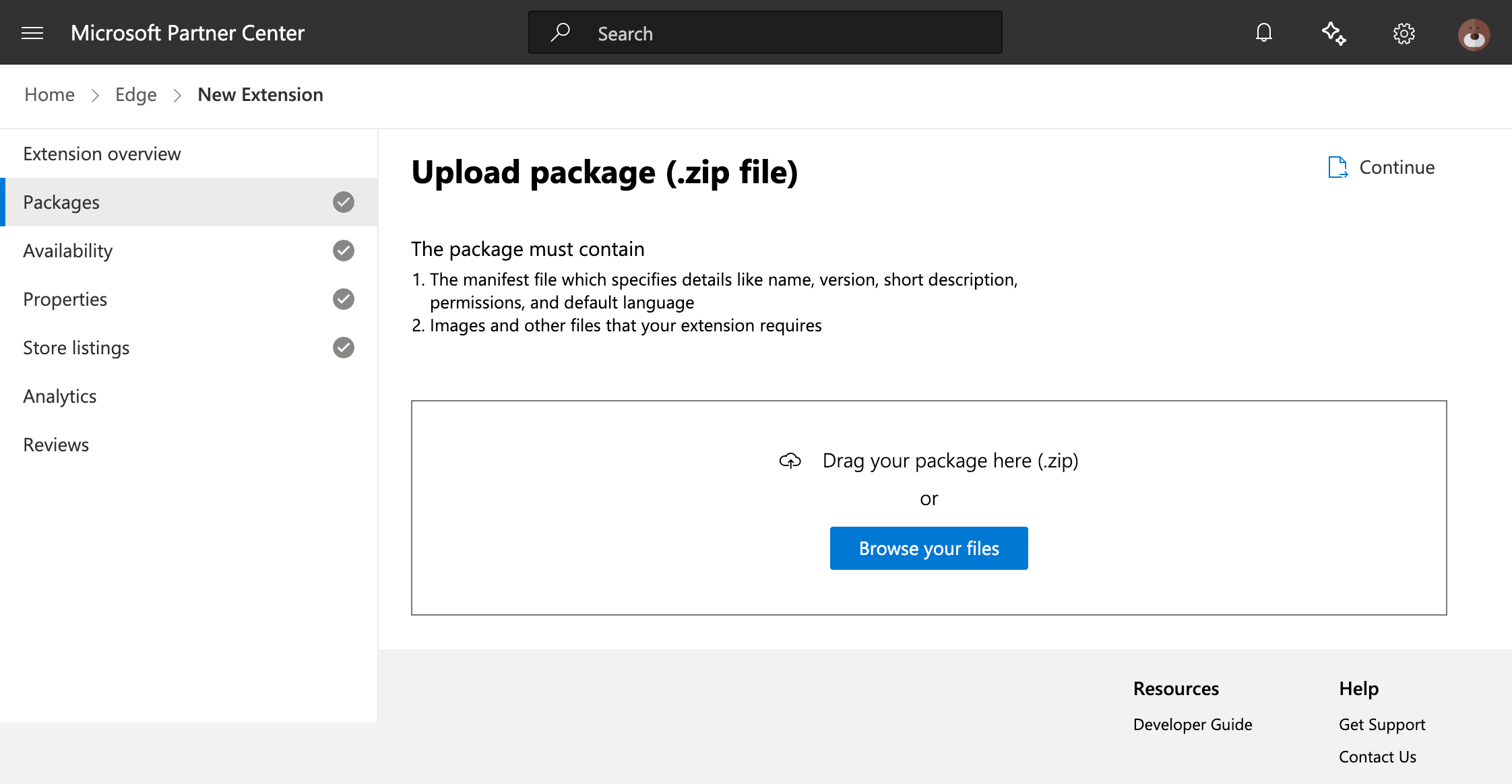1512x784 pixels.
Task: Click the chevron after Edge breadcrumb
Action: 177,96
